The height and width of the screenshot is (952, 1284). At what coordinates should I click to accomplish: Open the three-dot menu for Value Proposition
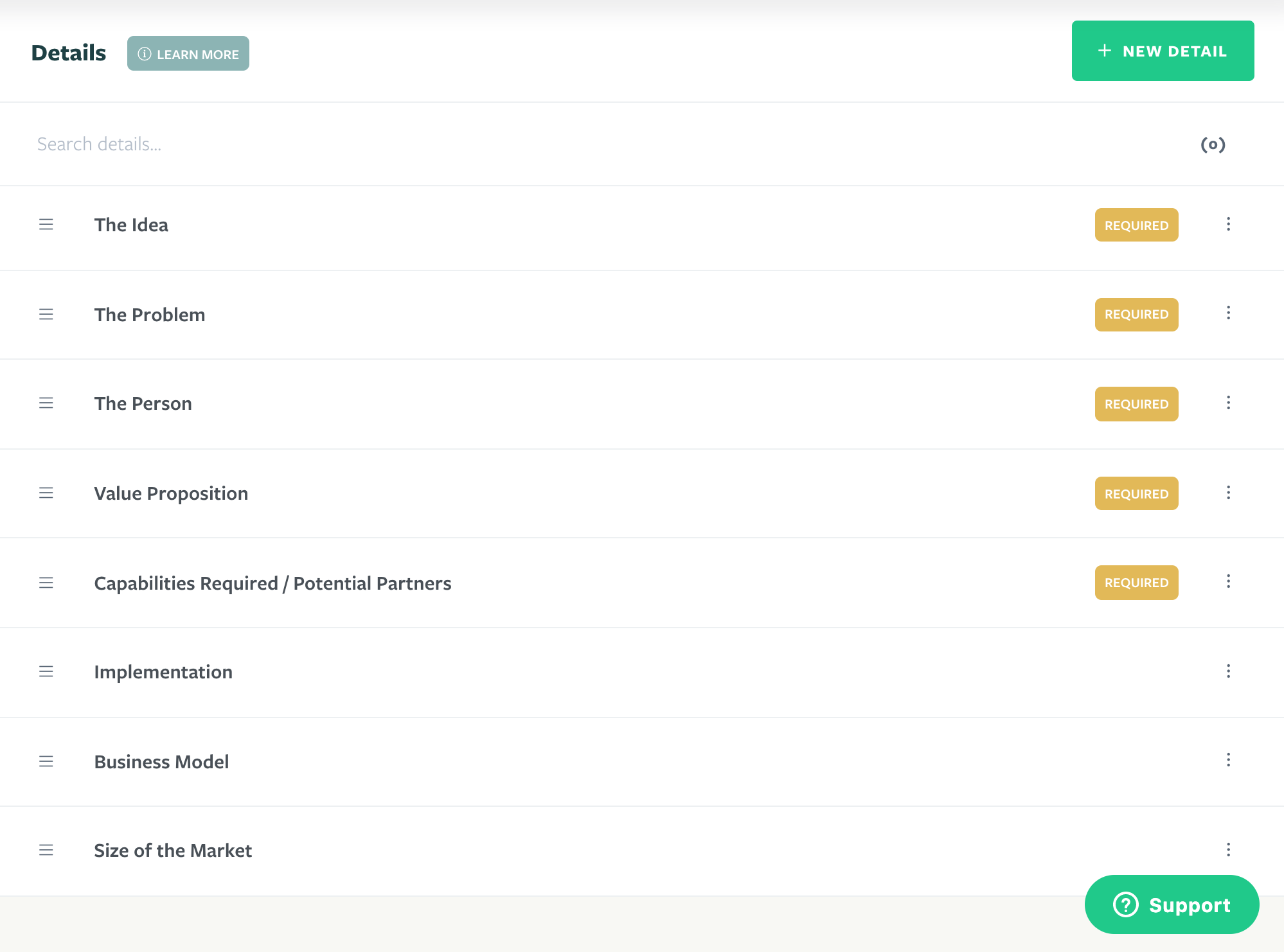click(1228, 493)
